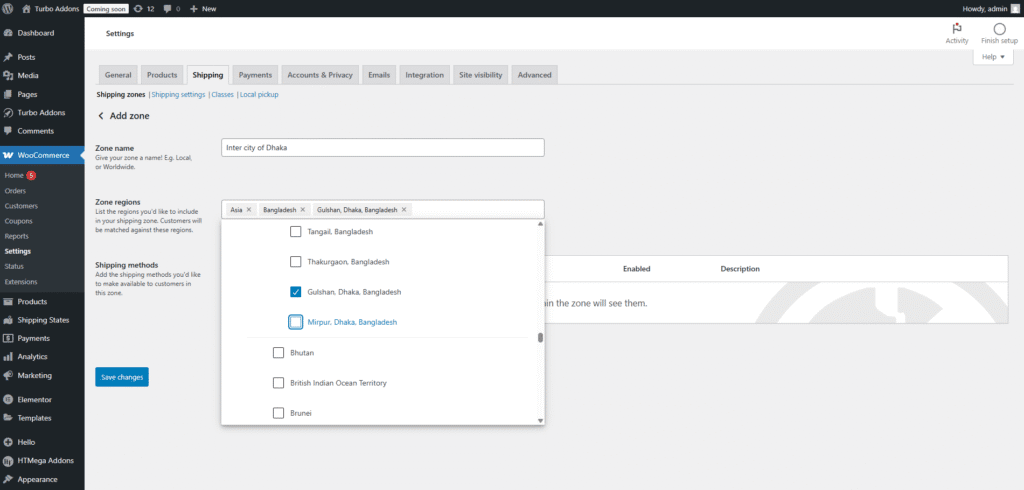Switch to the Payments tab
Screen dimensions: 1024x490
(255, 75)
